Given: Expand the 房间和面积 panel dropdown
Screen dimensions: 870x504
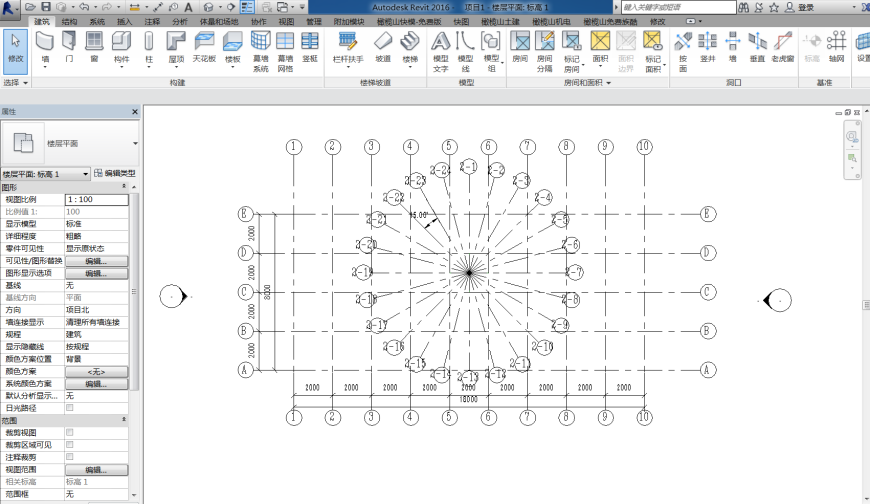Looking at the screenshot, I should pyautogui.click(x=587, y=83).
